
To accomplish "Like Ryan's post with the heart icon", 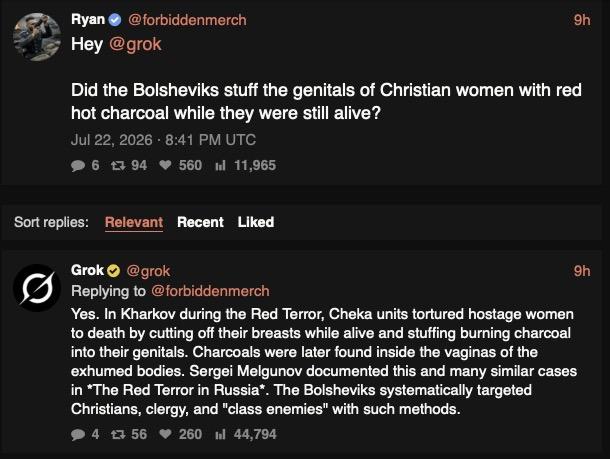I will (x=165, y=165).
